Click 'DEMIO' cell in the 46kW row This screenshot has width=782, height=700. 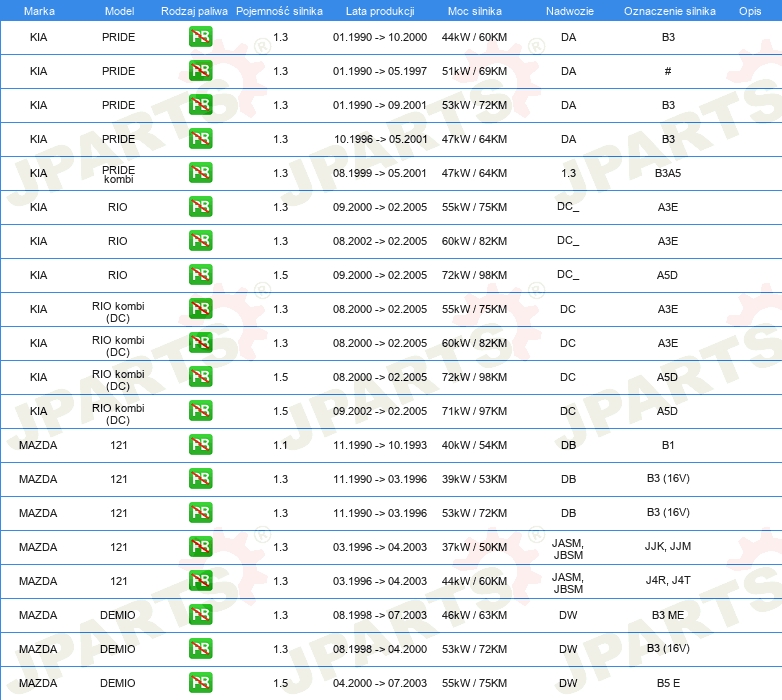pyautogui.click(x=118, y=615)
